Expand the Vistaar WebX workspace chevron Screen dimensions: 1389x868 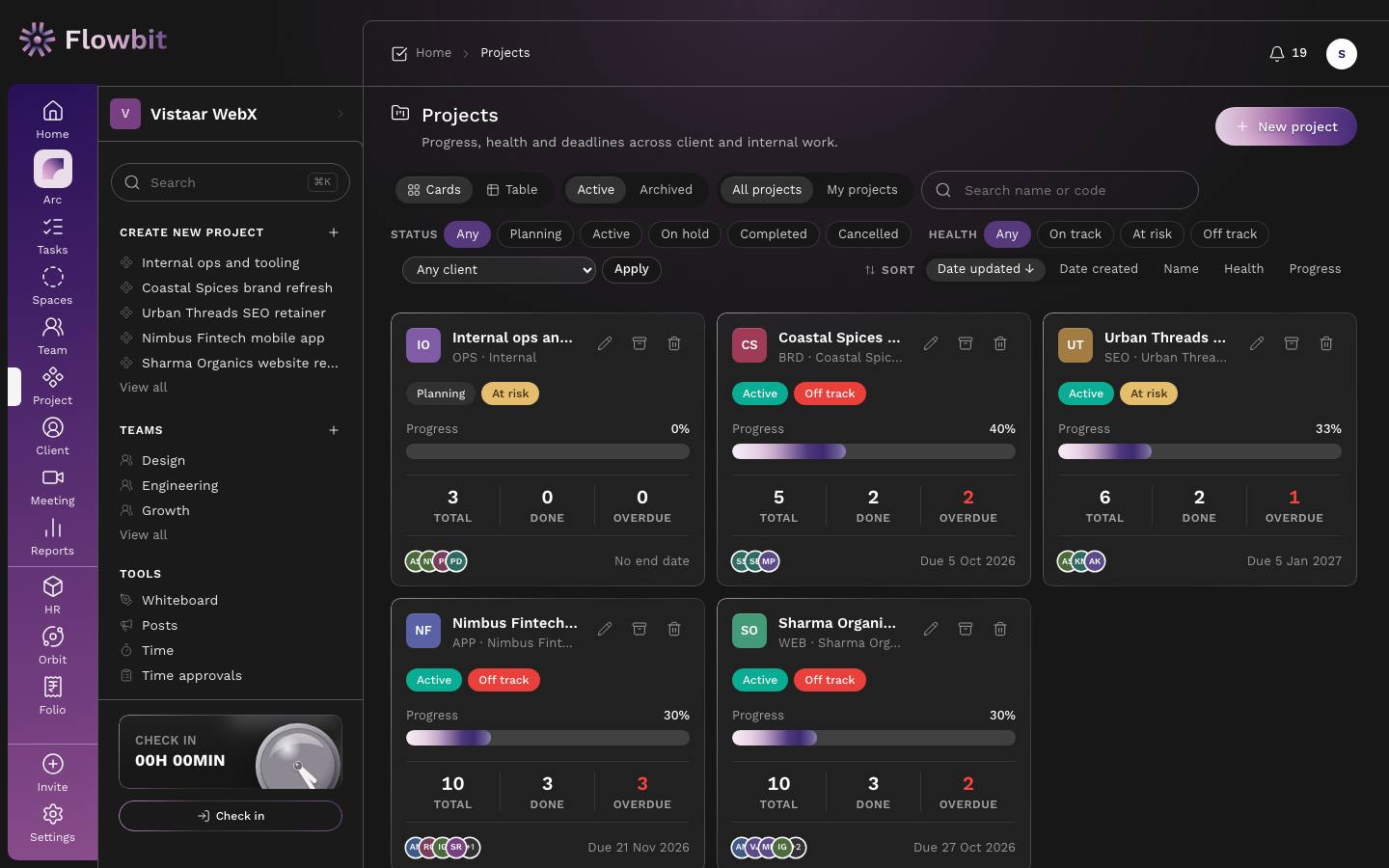tap(340, 114)
